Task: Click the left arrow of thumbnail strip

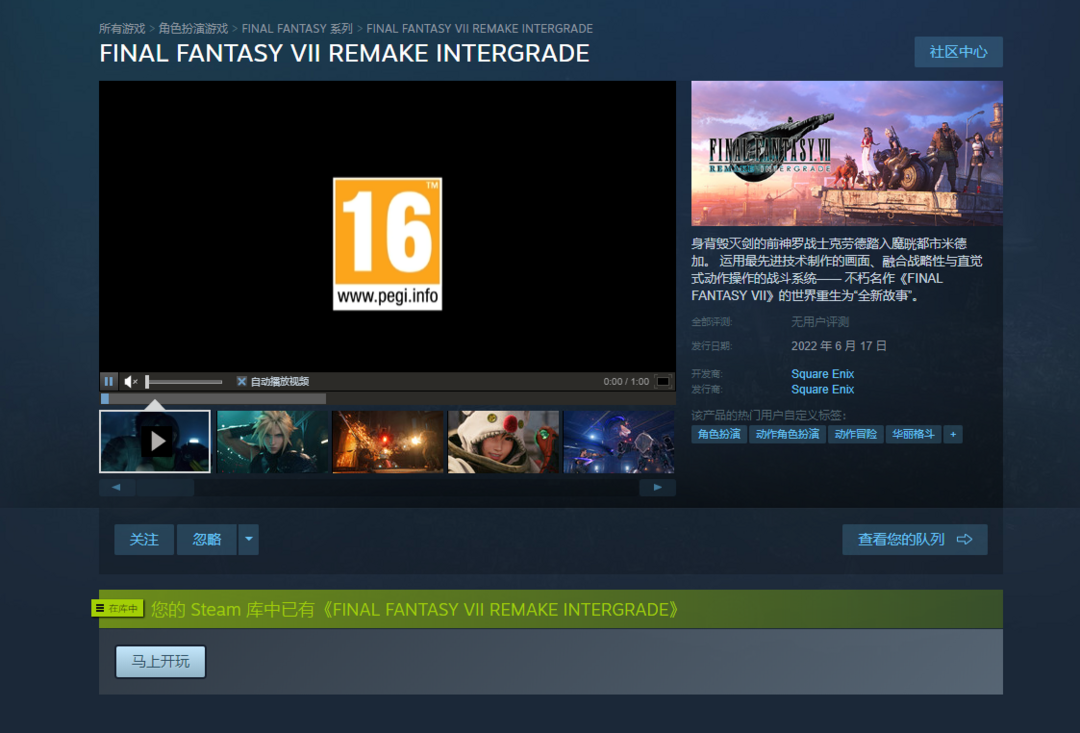Action: (x=116, y=487)
